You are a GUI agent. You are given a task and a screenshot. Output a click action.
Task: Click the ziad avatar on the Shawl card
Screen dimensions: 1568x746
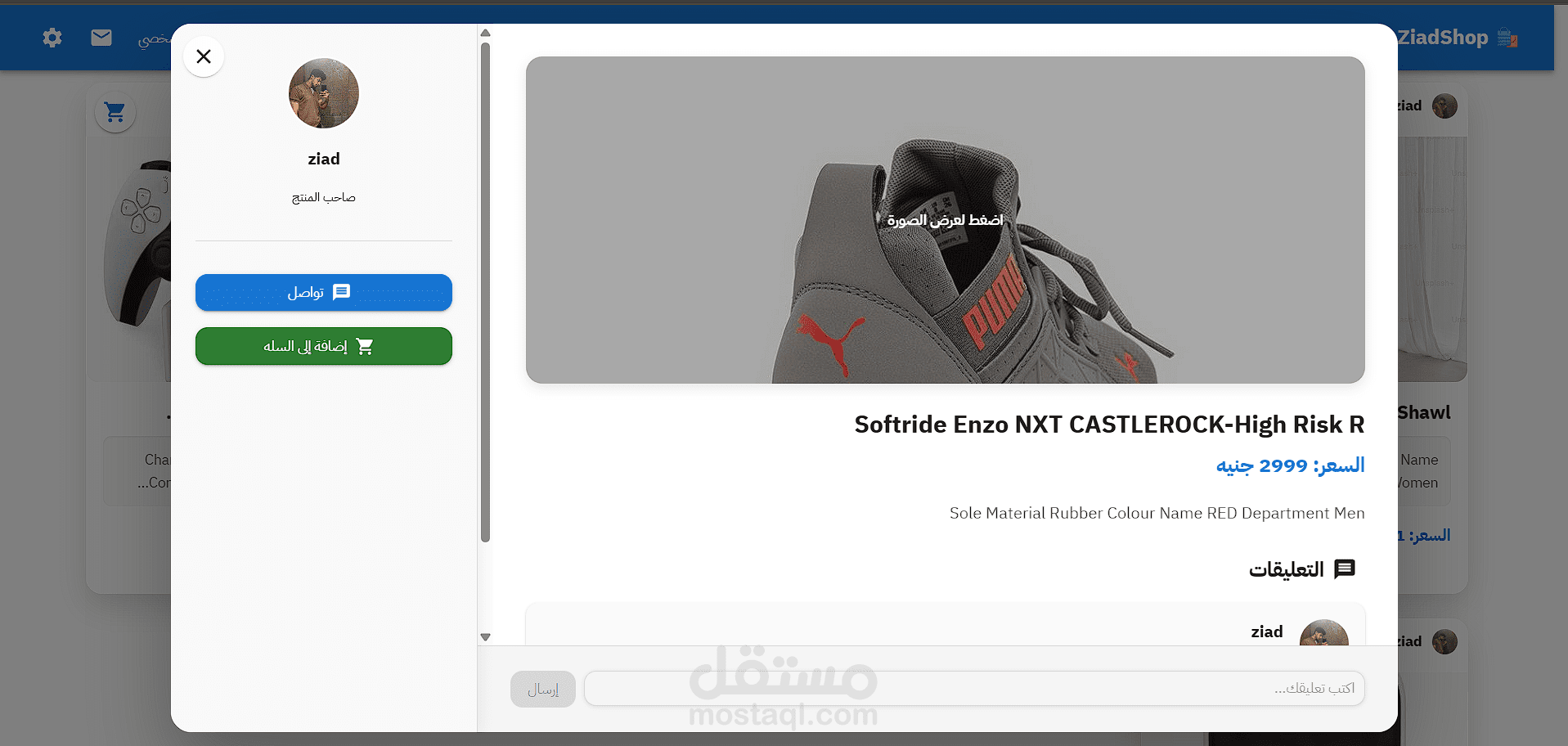pyautogui.click(x=1444, y=106)
